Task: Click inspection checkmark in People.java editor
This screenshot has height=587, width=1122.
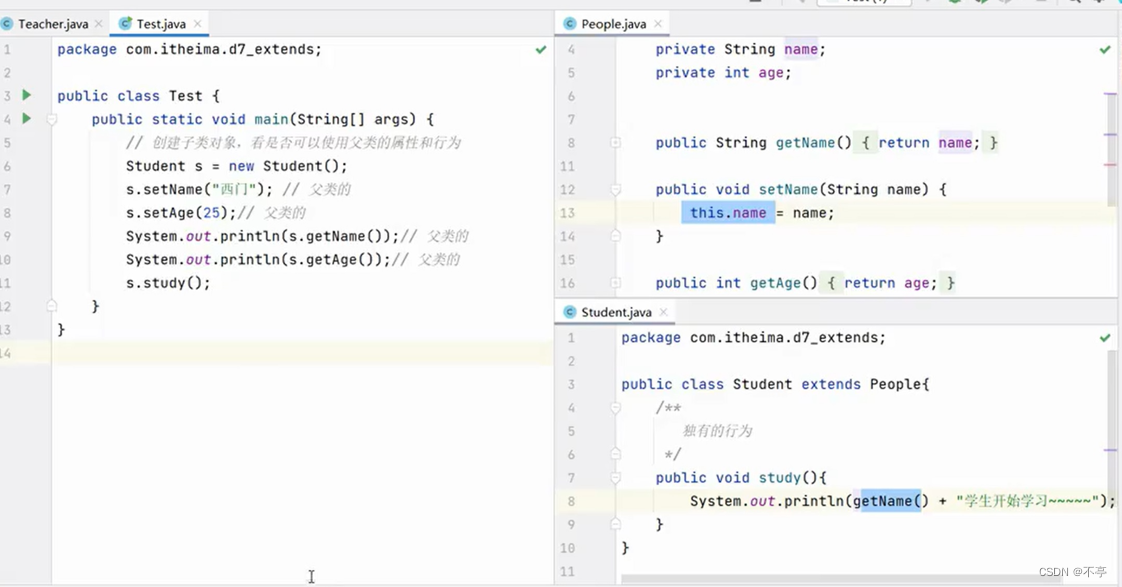Action: [1105, 48]
